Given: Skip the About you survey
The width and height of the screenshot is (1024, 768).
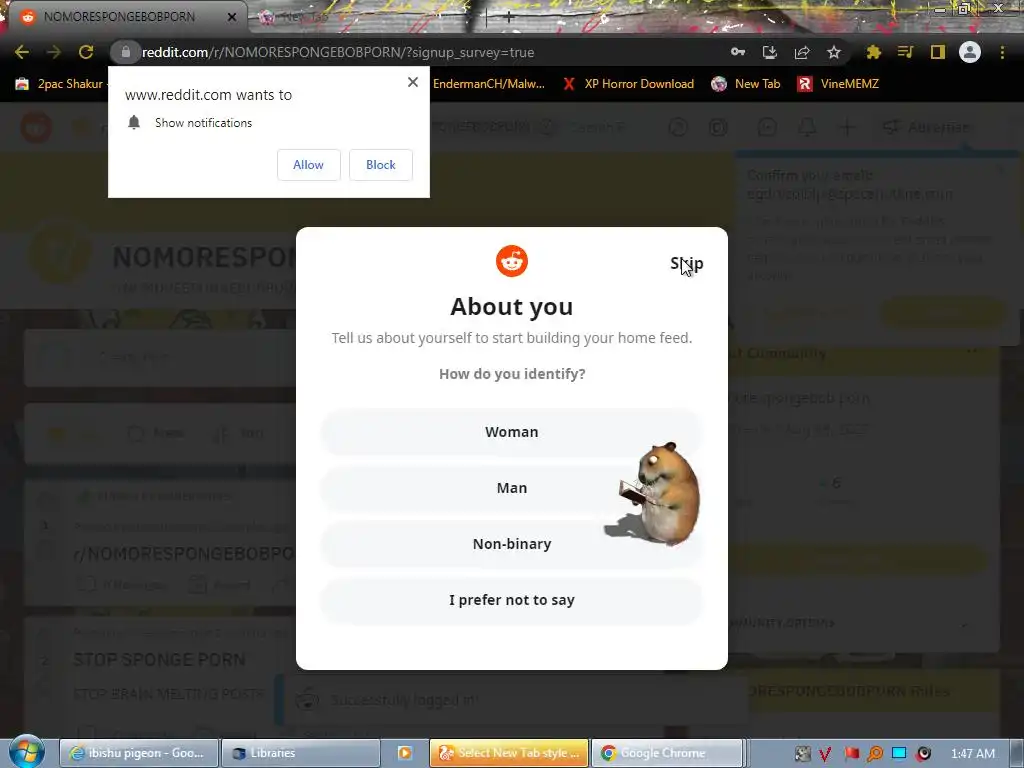Looking at the screenshot, I should [x=686, y=263].
